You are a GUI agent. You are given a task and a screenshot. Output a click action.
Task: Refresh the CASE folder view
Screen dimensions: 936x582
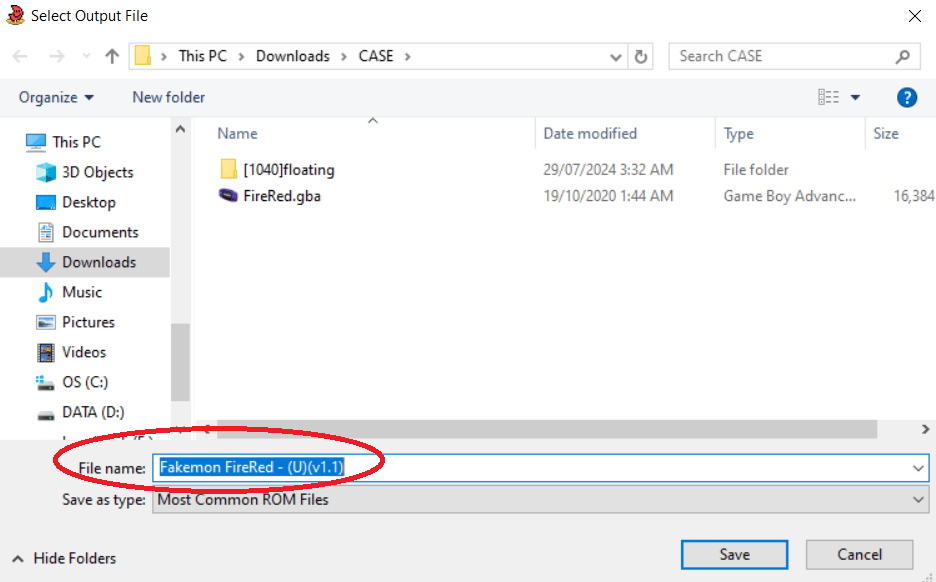tap(641, 56)
